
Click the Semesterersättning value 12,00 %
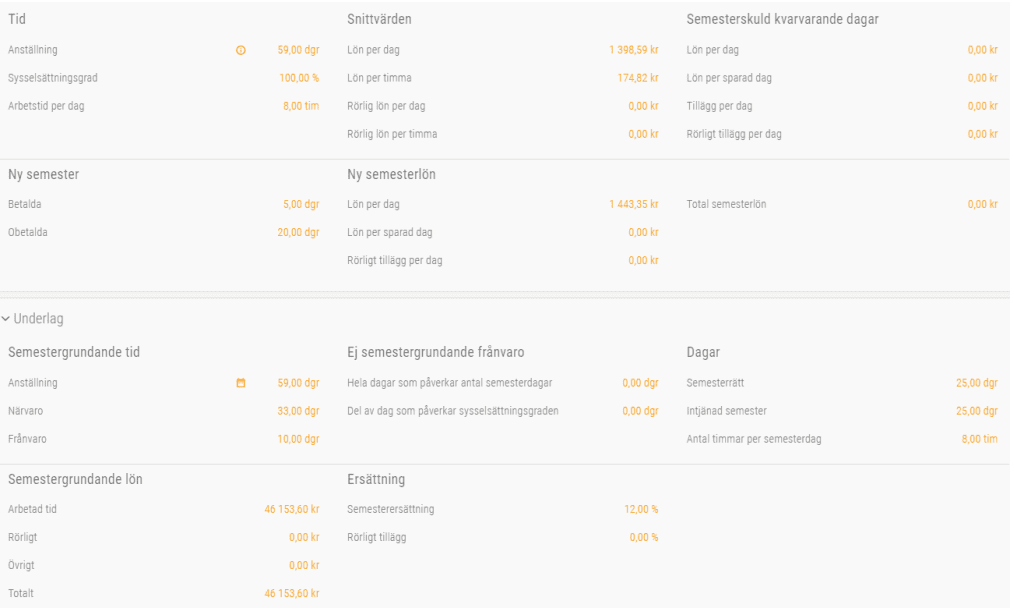[641, 509]
